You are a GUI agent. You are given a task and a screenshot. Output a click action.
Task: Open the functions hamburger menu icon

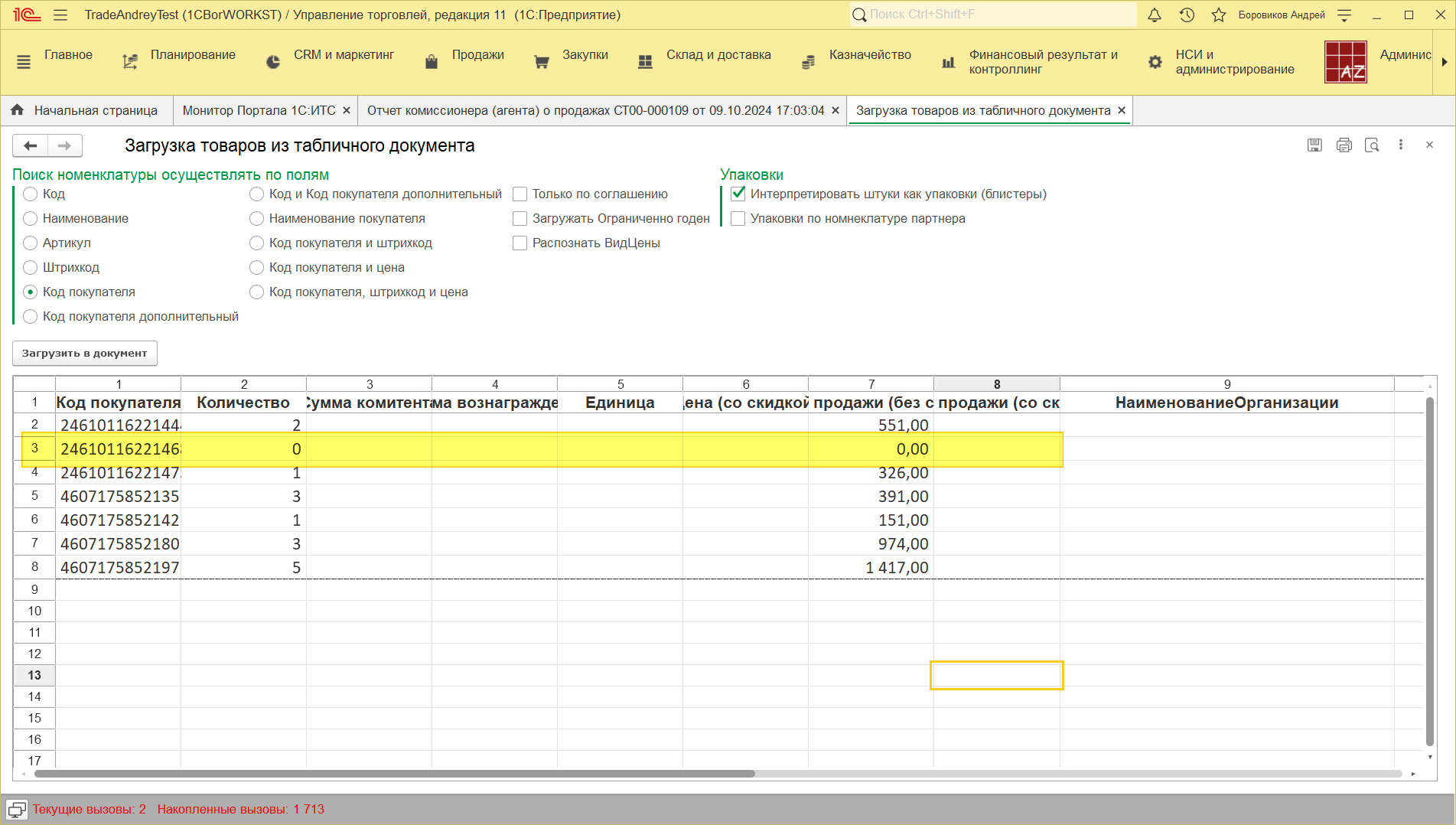[61, 15]
